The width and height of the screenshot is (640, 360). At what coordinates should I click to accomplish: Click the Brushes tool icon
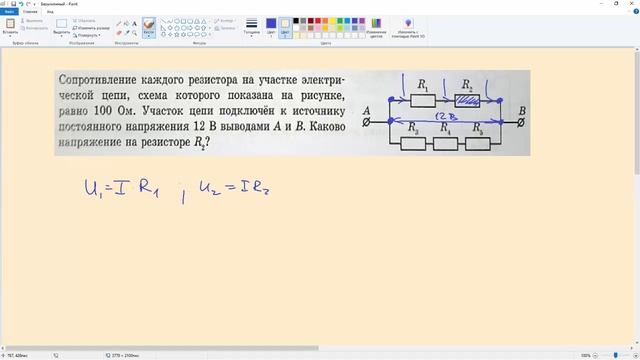tap(149, 24)
